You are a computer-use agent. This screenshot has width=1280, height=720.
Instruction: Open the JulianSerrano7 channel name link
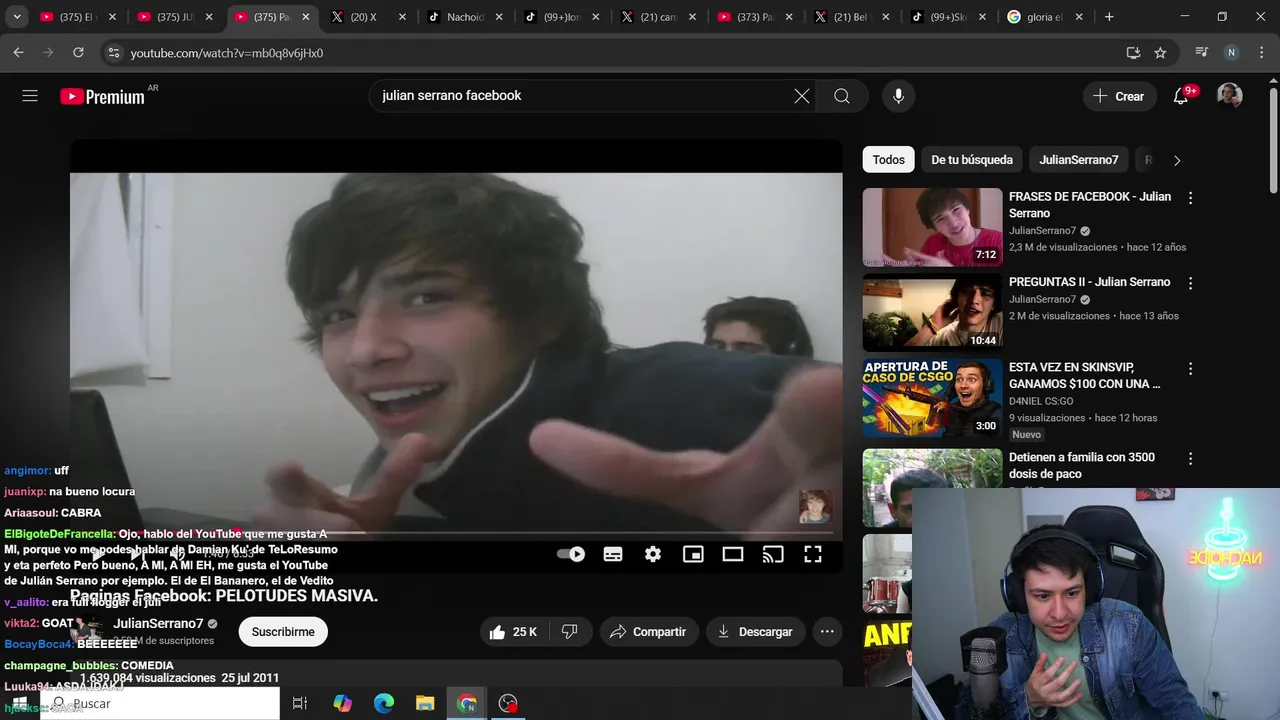click(158, 624)
